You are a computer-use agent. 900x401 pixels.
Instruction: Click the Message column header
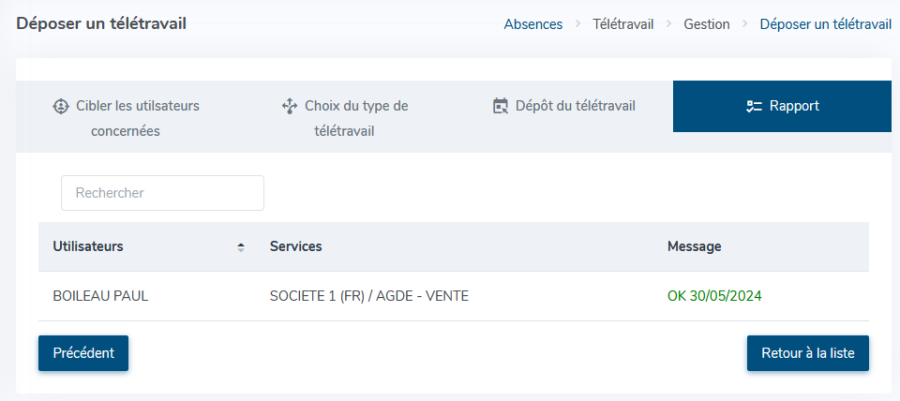694,247
